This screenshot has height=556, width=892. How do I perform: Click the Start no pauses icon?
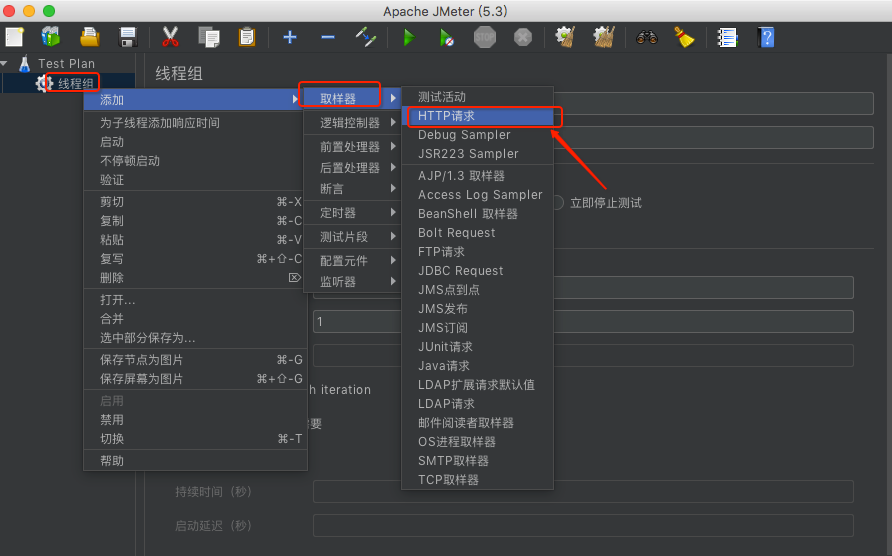click(446, 37)
